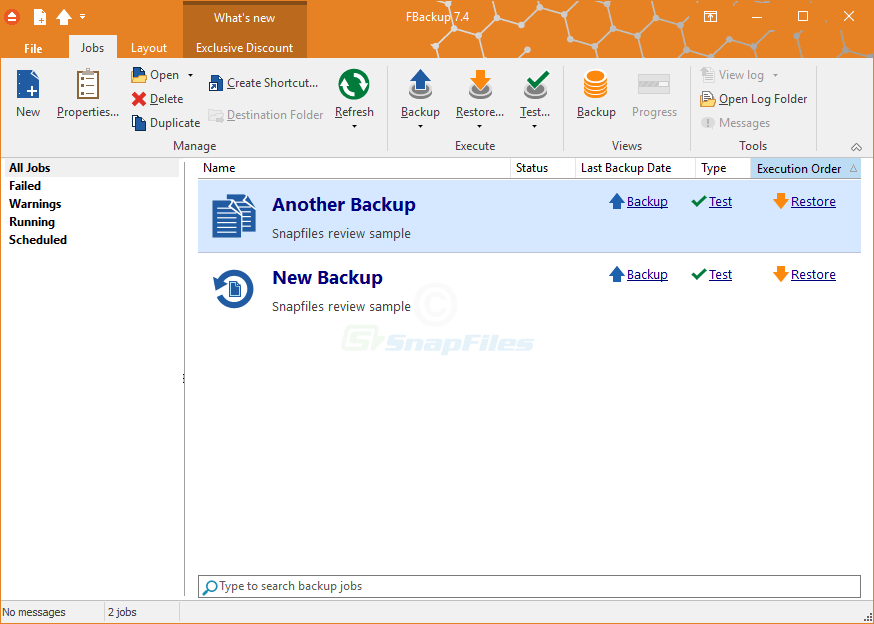The image size is (874, 624).
Task: Select All Jobs in the sidebar
Action: click(x=92, y=168)
